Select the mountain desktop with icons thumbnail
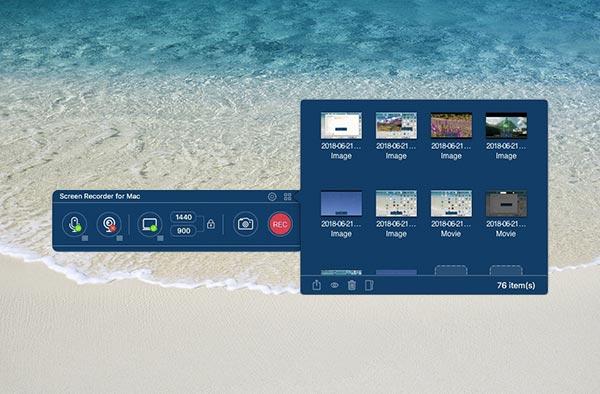Image resolution: width=600 pixels, height=394 pixels. click(396, 125)
